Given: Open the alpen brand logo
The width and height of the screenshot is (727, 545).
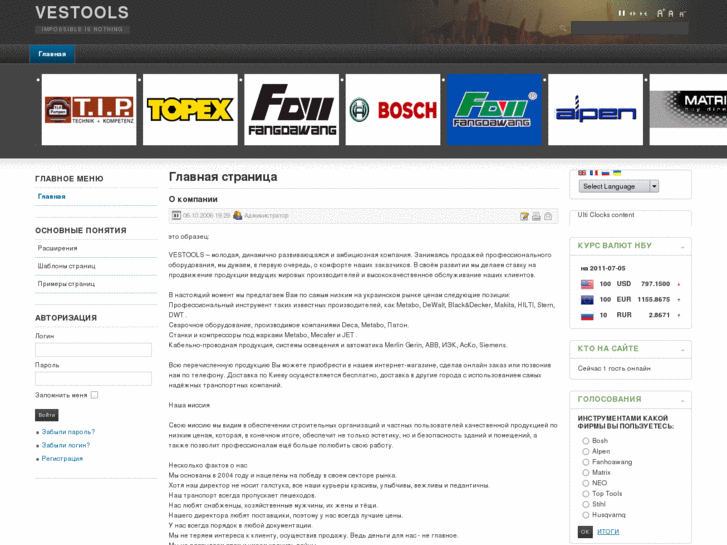Looking at the screenshot, I should click(595, 109).
